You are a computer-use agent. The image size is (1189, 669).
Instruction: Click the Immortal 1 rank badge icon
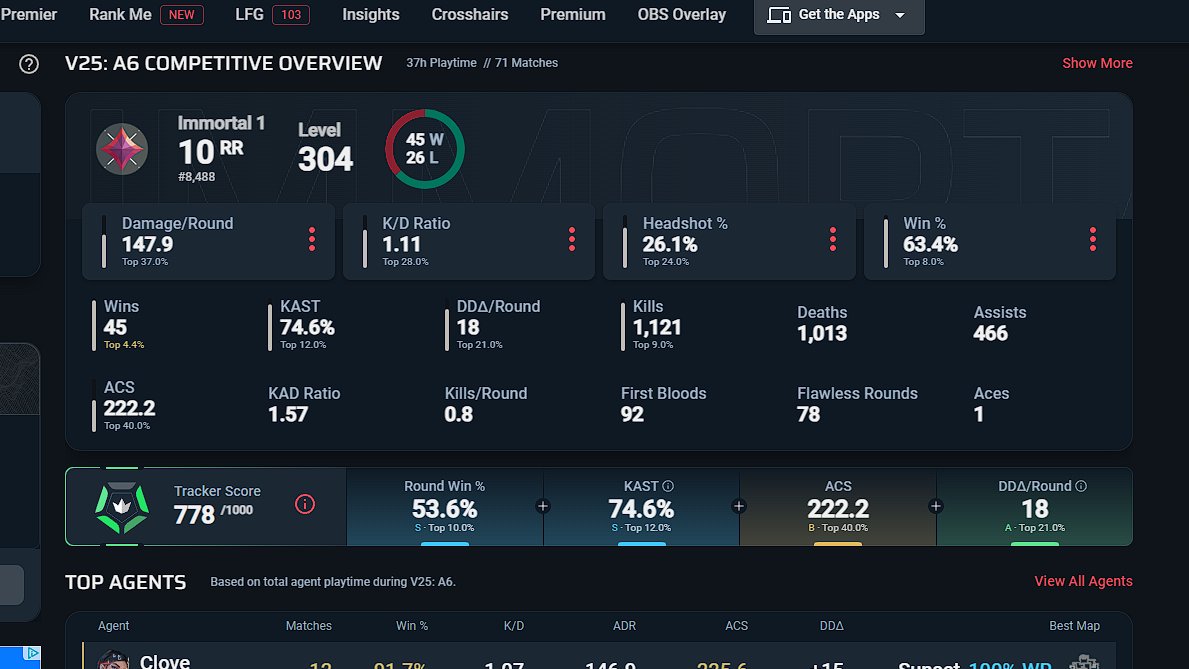pyautogui.click(x=122, y=149)
